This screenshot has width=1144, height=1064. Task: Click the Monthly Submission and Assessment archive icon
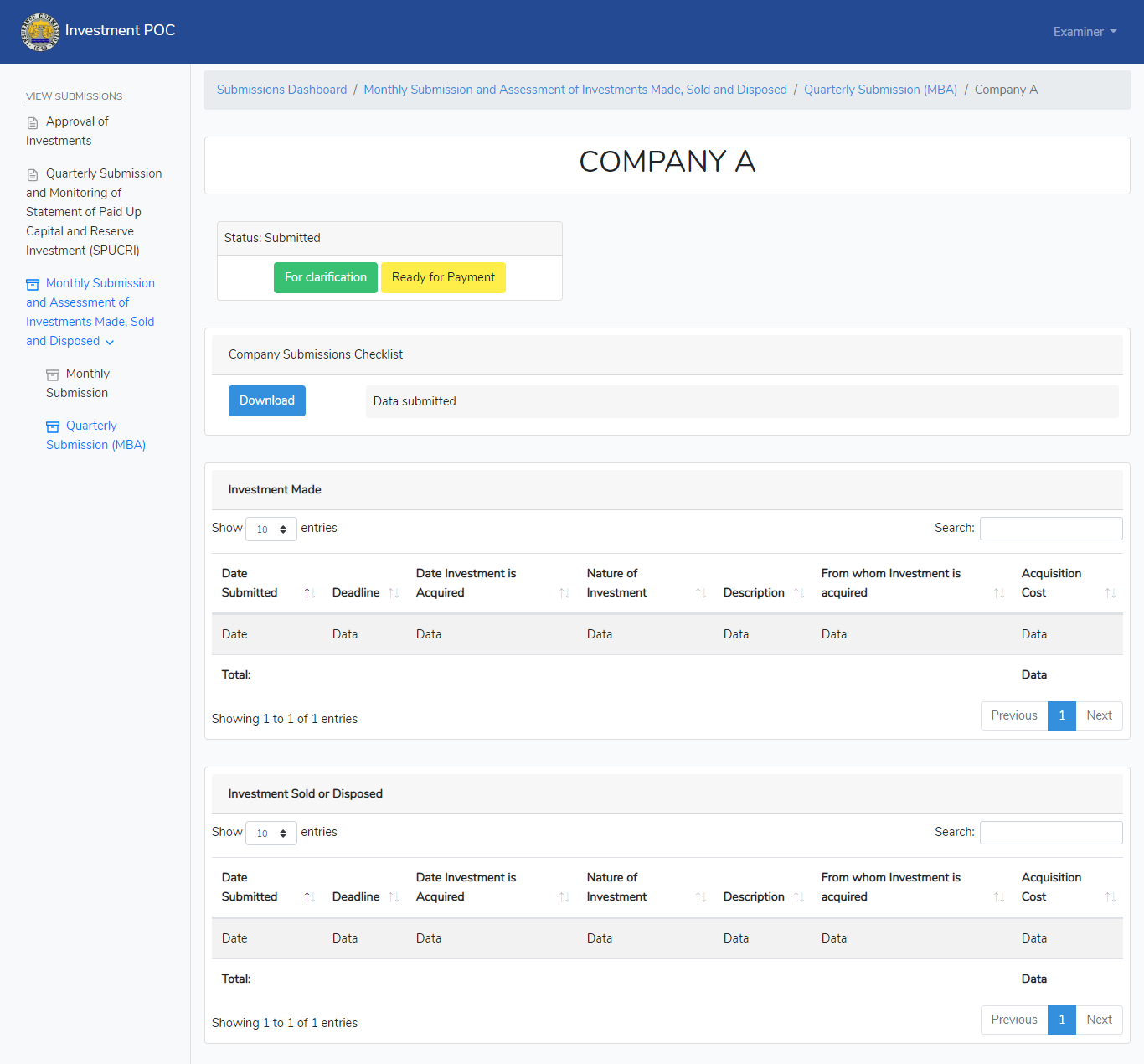[x=33, y=284]
